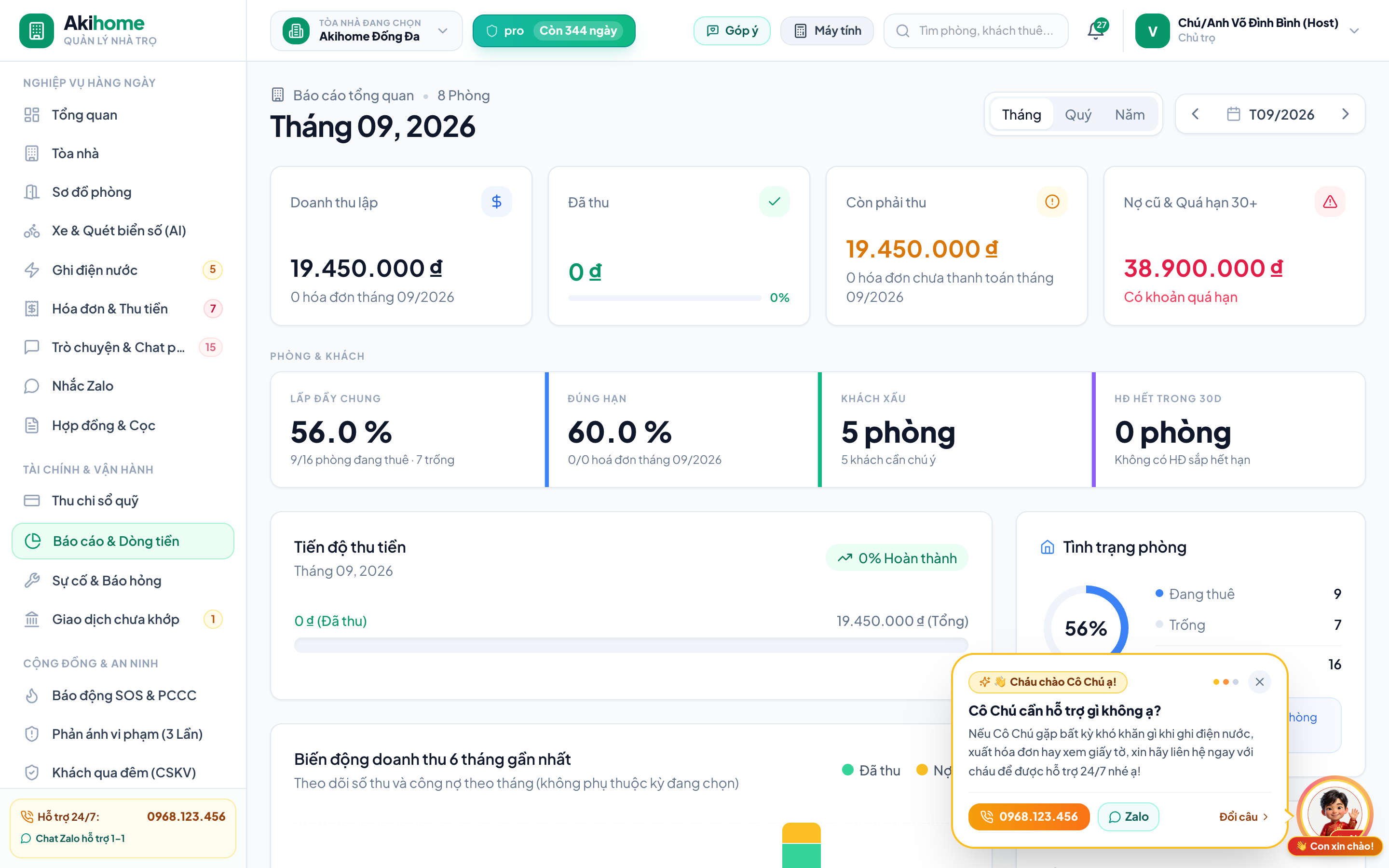Click the yellow bar in the revenue chart
The image size is (1389, 868).
801,832
